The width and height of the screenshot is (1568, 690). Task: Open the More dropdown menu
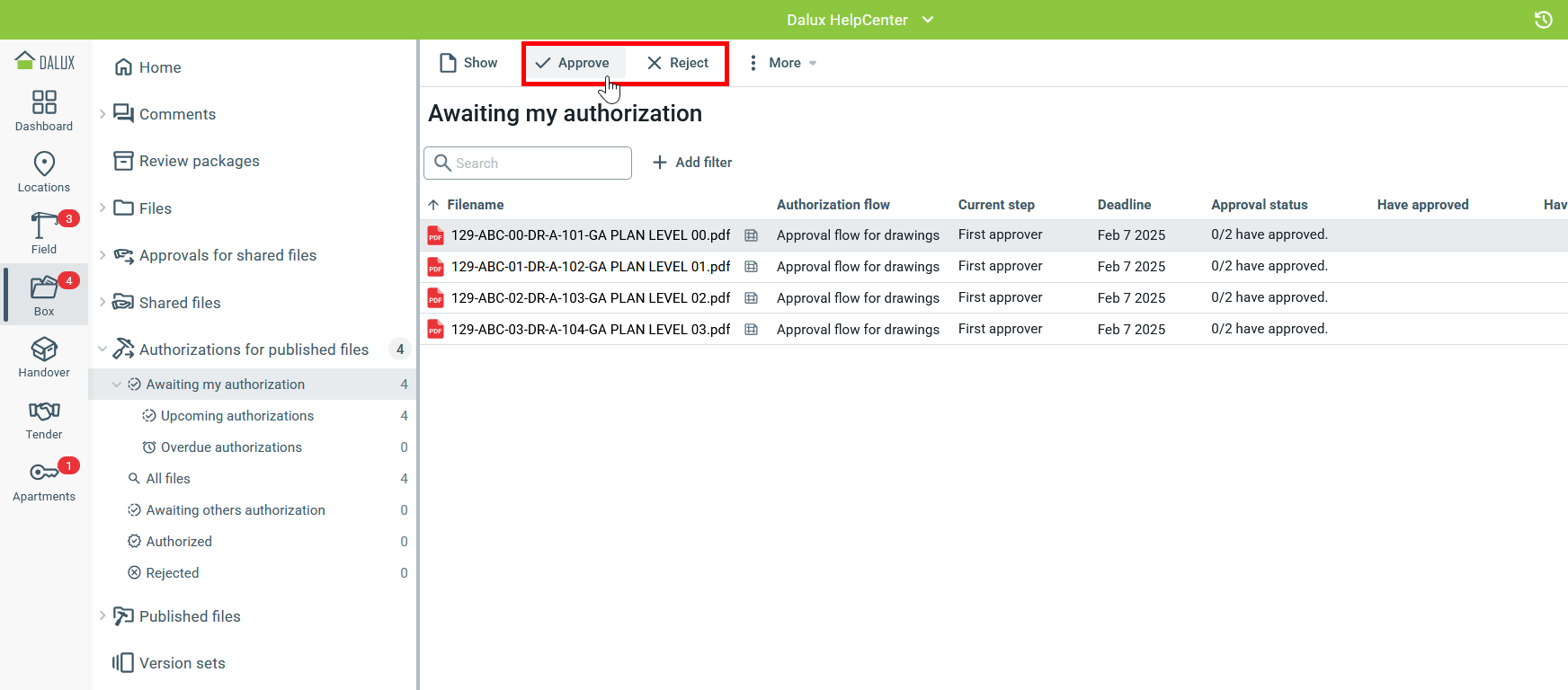click(x=784, y=63)
